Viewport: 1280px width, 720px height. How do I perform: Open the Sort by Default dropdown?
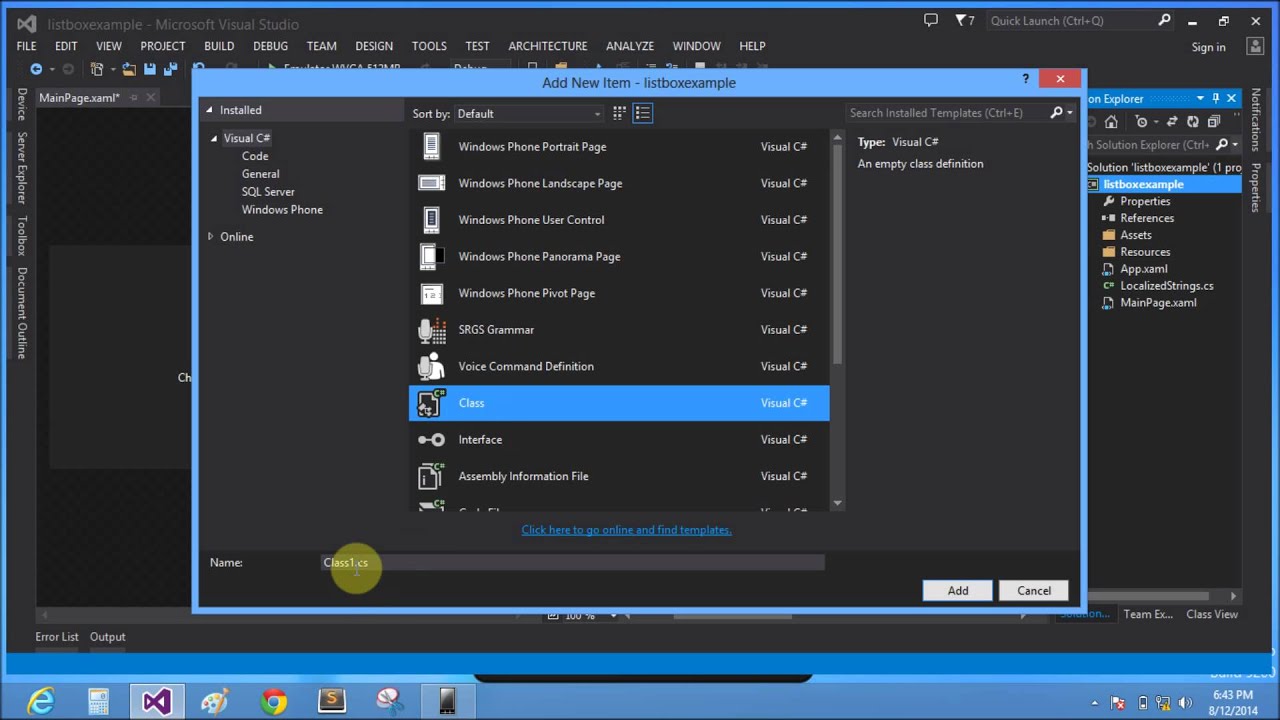530,113
